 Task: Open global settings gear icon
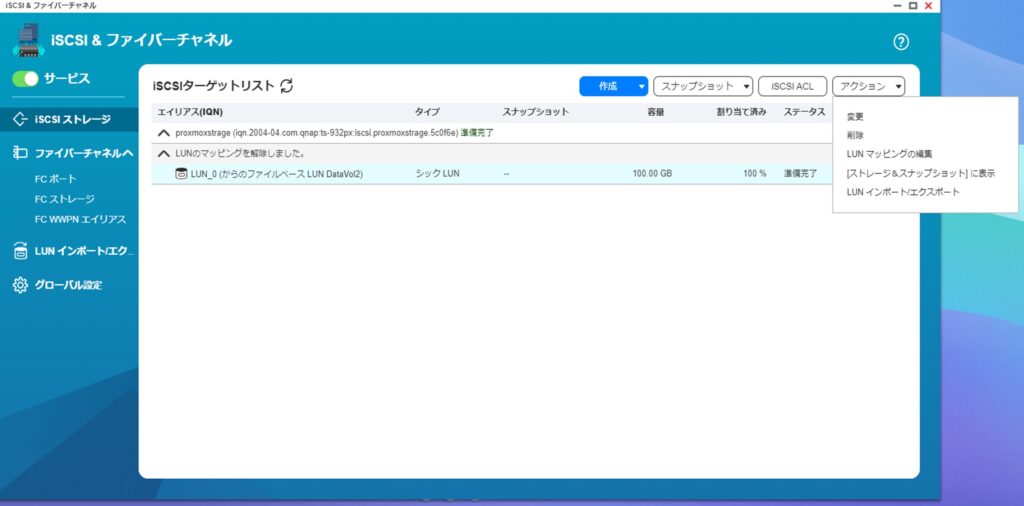point(20,285)
